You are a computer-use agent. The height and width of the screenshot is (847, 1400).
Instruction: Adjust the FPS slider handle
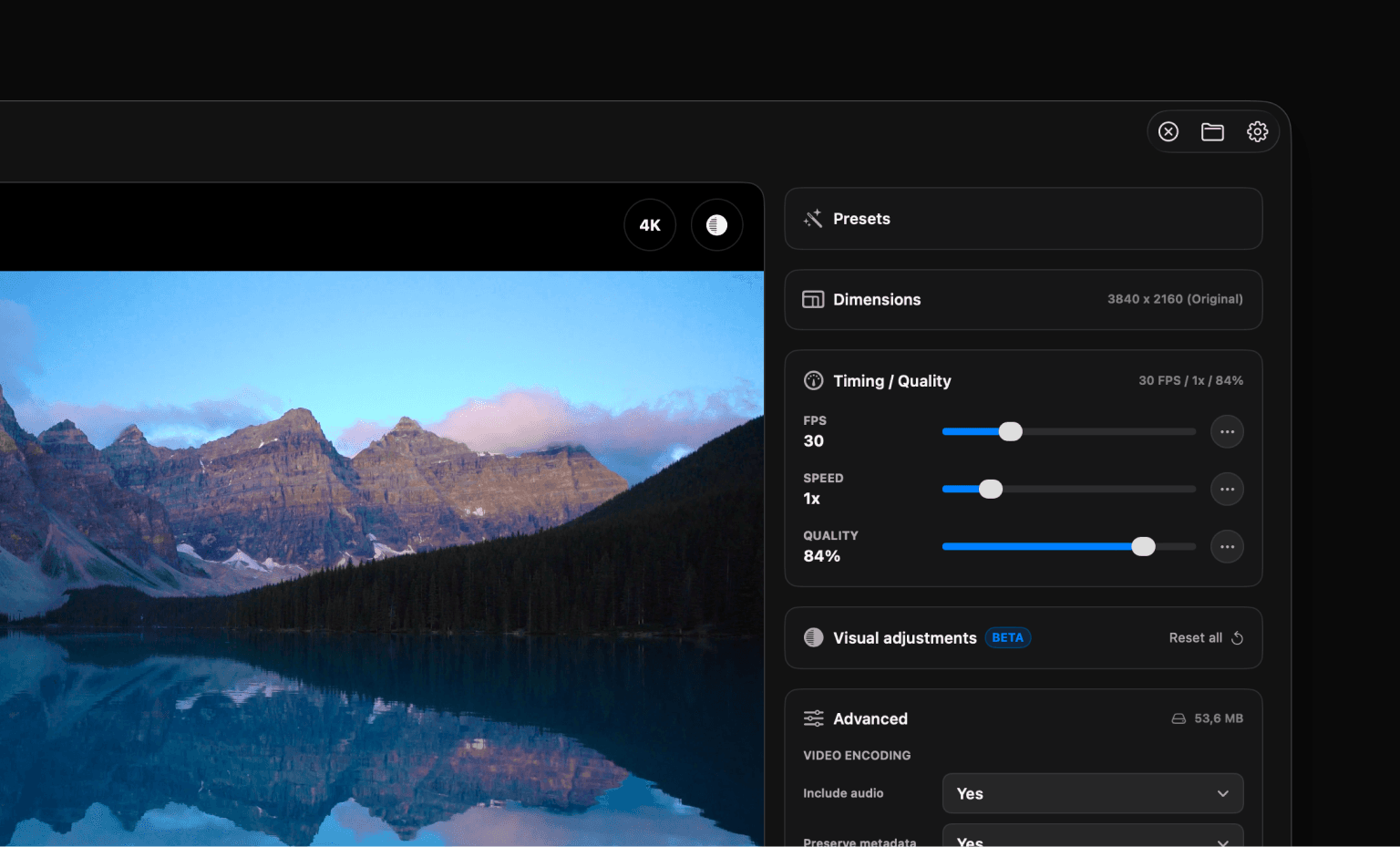(x=1011, y=432)
